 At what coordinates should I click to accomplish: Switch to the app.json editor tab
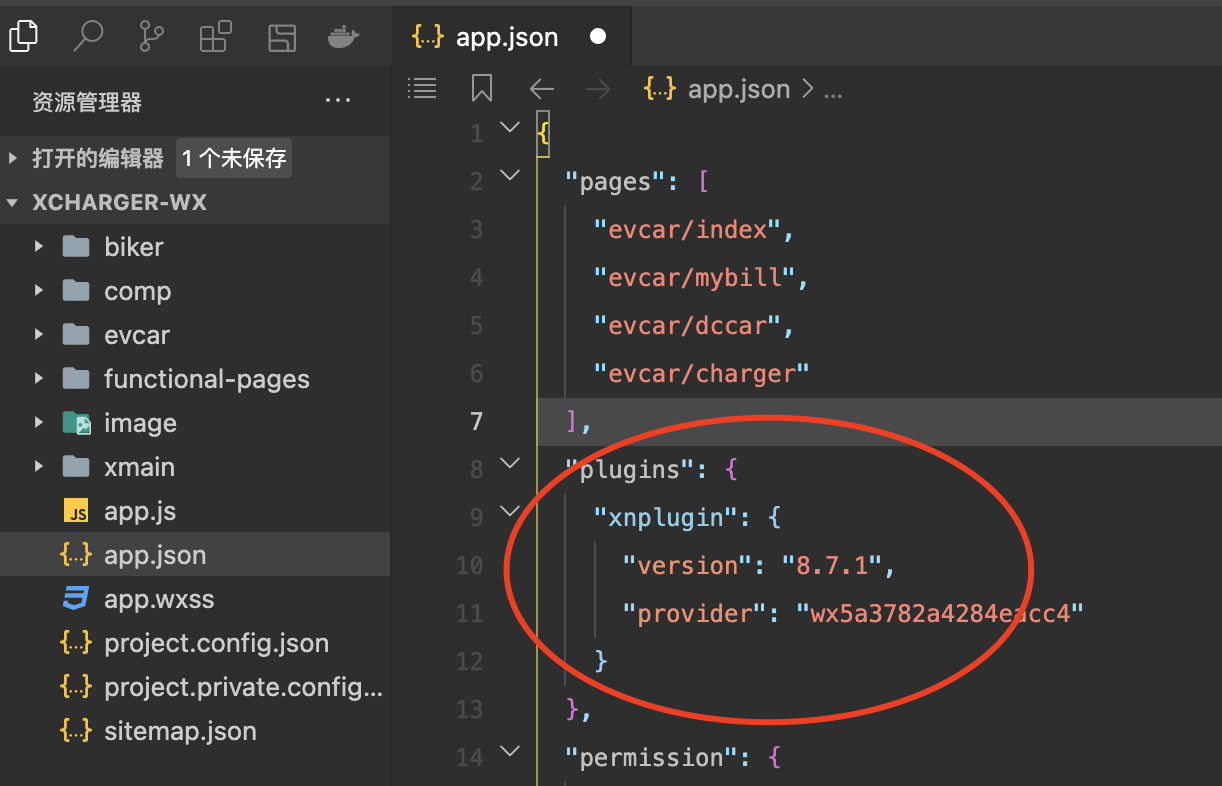[510, 37]
